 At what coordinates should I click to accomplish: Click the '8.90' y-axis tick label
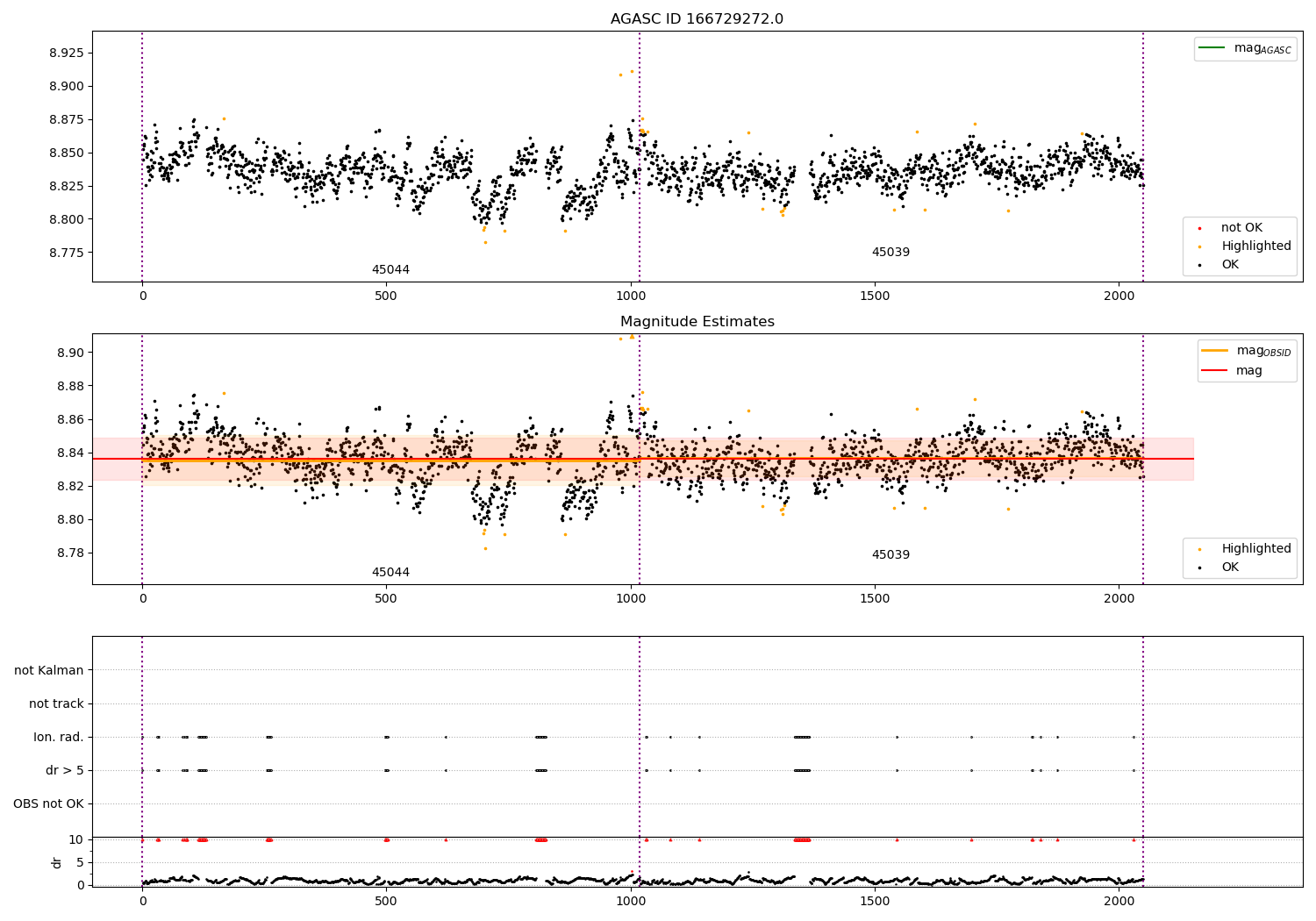(x=70, y=353)
